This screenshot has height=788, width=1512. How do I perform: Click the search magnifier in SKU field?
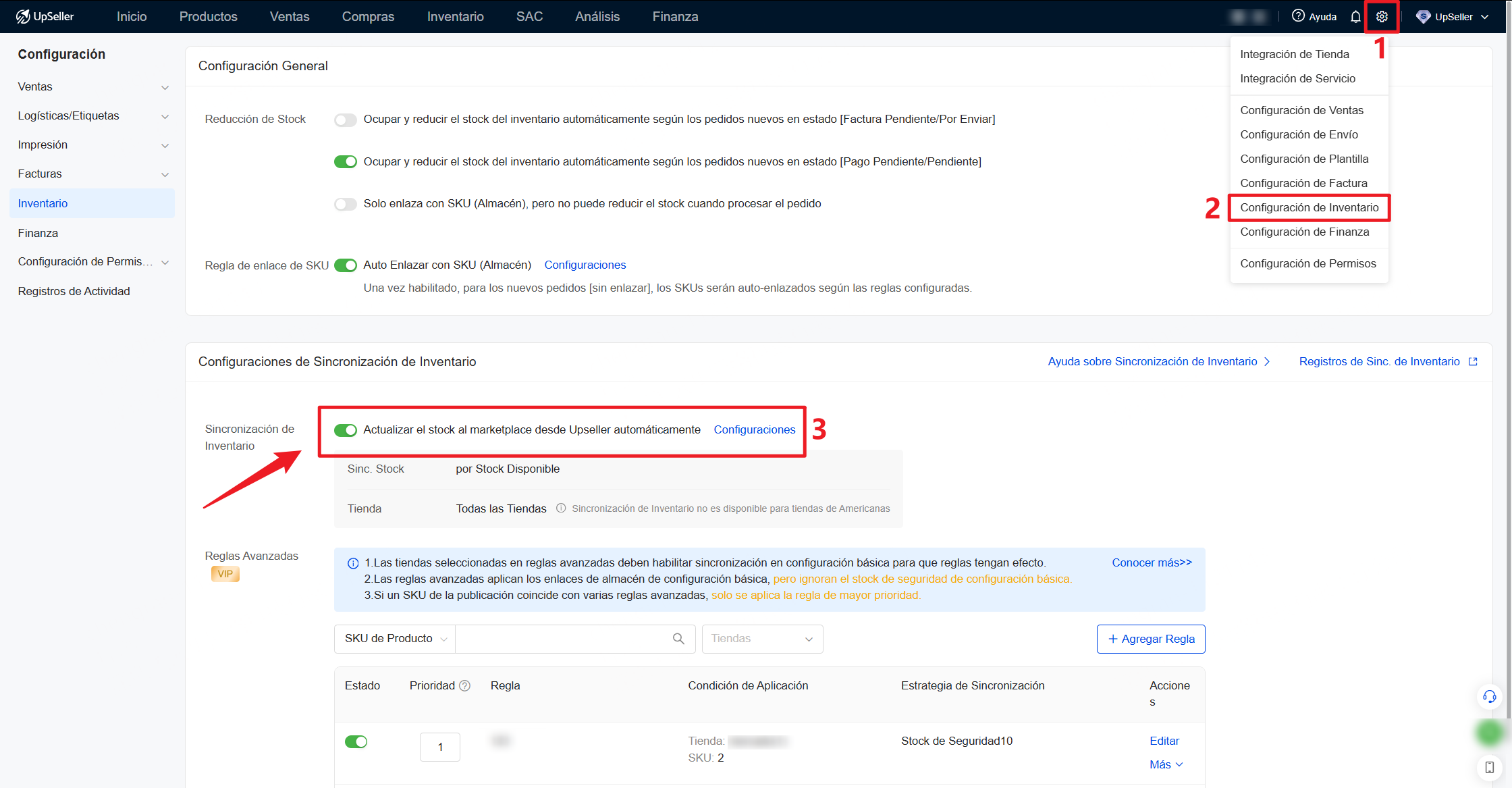click(678, 638)
